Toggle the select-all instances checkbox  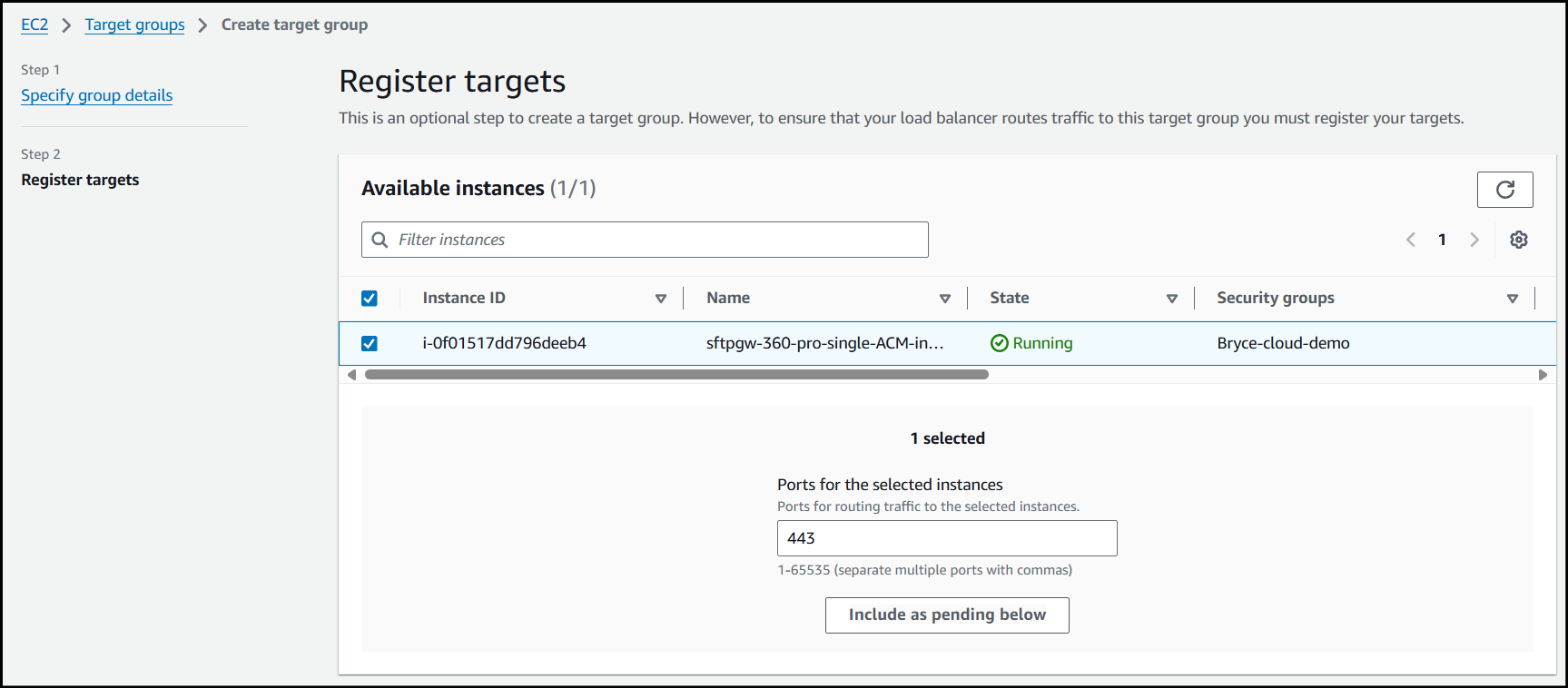pos(370,299)
